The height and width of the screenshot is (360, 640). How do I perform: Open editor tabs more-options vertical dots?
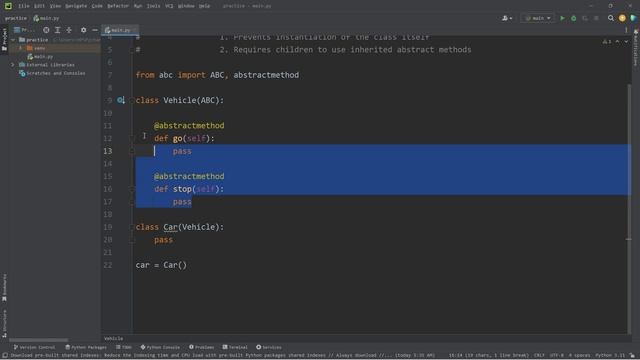coord(626,30)
